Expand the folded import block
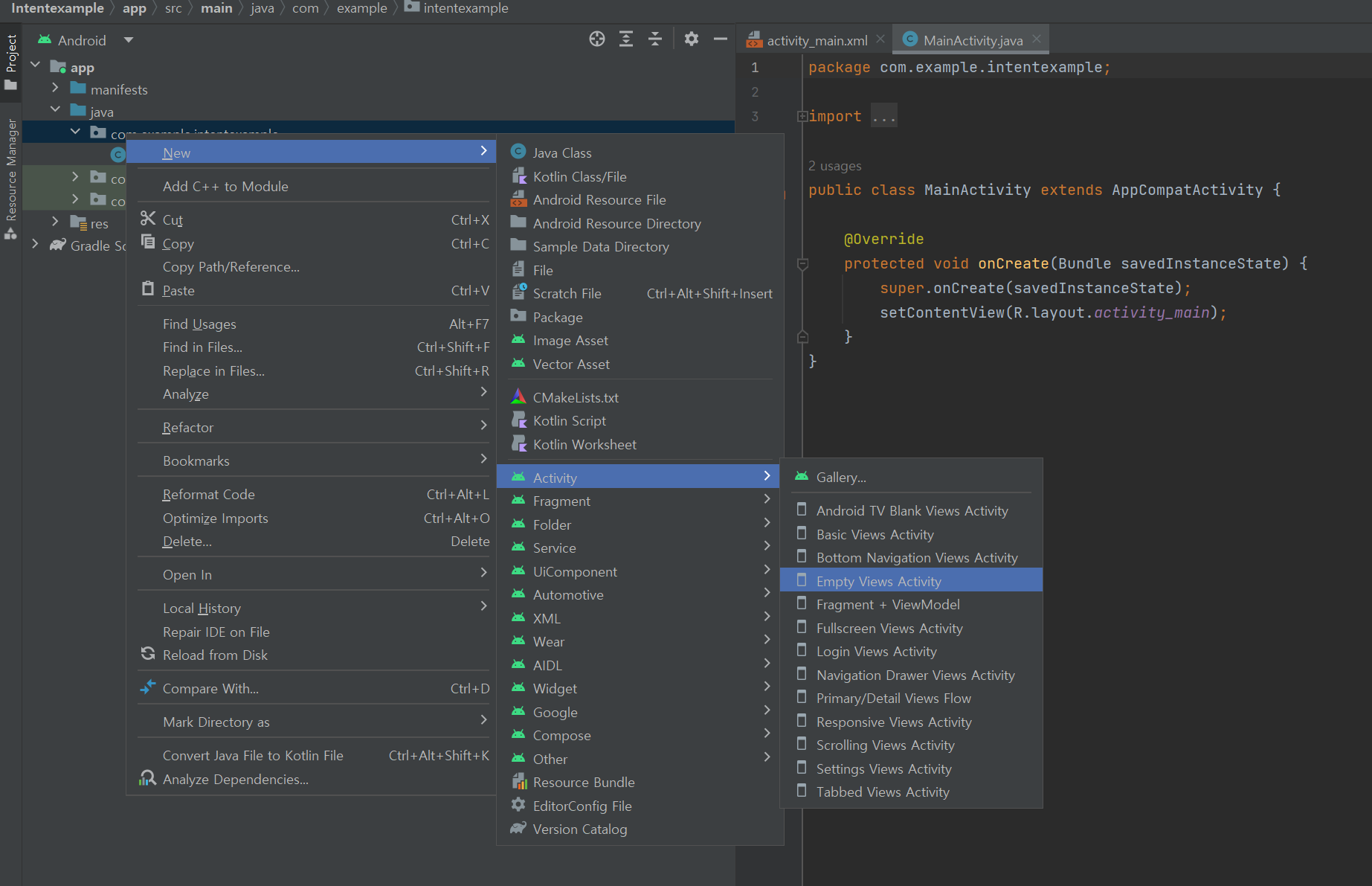This screenshot has height=886, width=1372. point(802,116)
